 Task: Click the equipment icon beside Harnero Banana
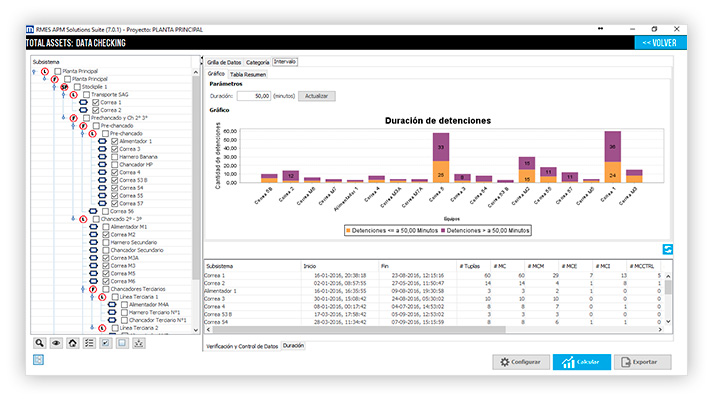pyautogui.click(x=102, y=157)
